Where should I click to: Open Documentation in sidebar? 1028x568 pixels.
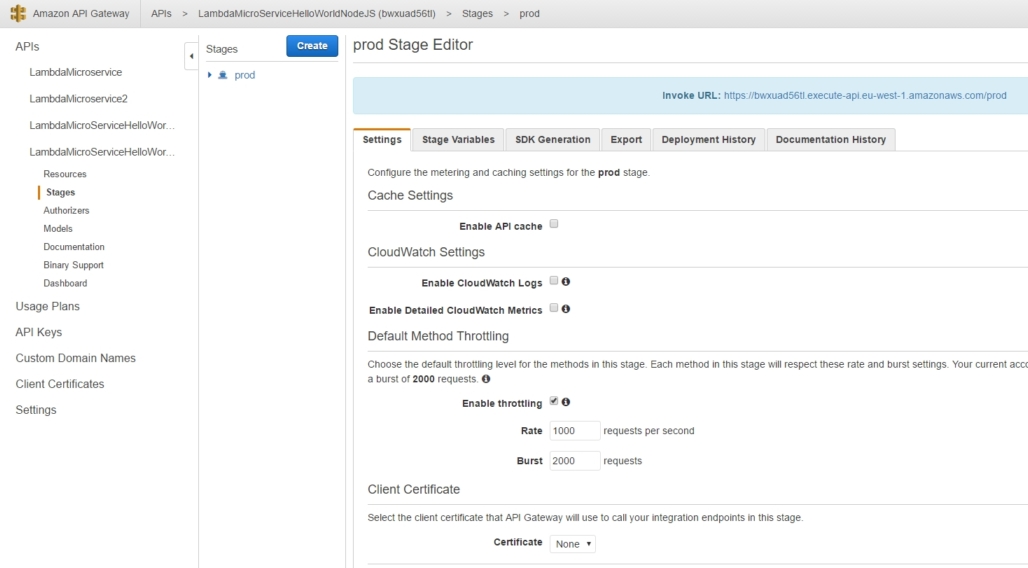click(x=74, y=247)
